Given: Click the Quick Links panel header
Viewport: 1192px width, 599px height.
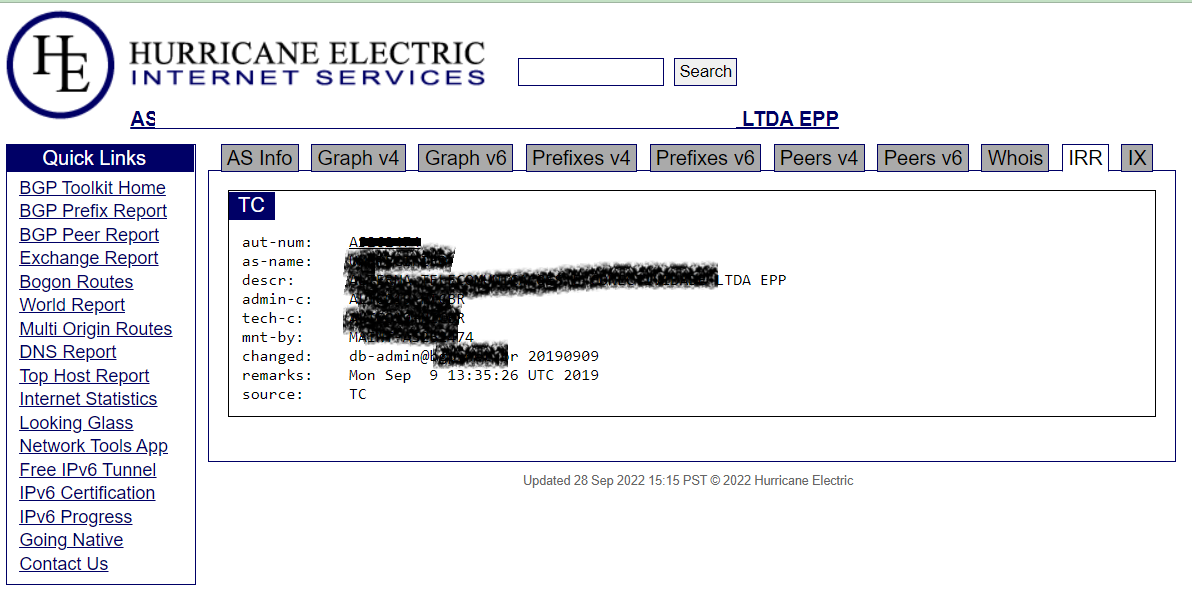Looking at the screenshot, I should click(100, 158).
